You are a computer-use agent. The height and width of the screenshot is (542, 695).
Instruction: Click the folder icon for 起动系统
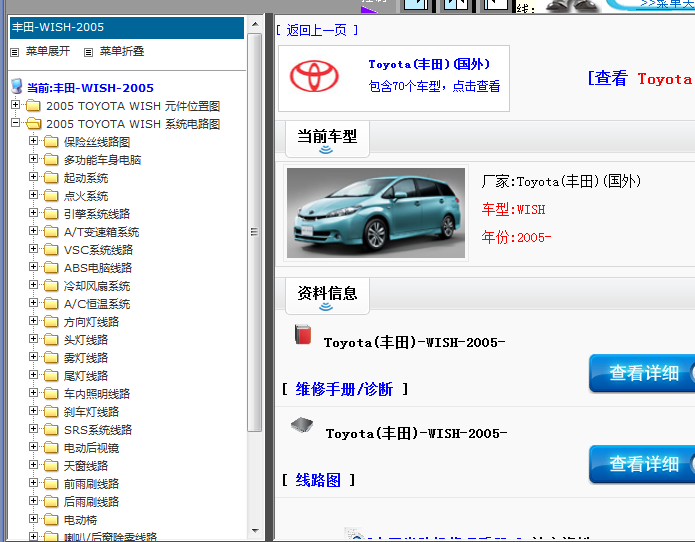coord(51,177)
